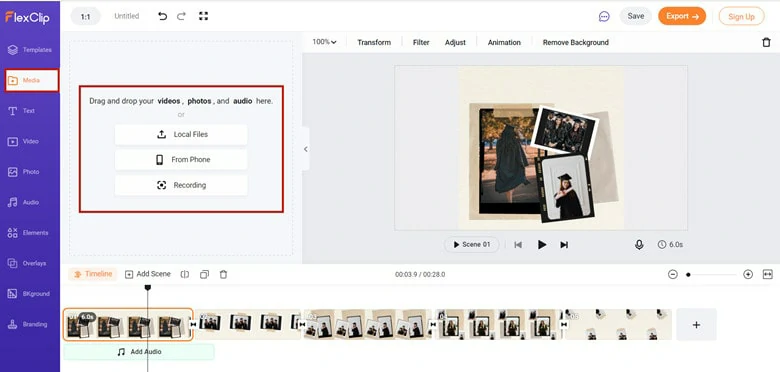Click the Add Audio track bar
Image resolution: width=780 pixels, height=372 pixels.
(x=139, y=352)
